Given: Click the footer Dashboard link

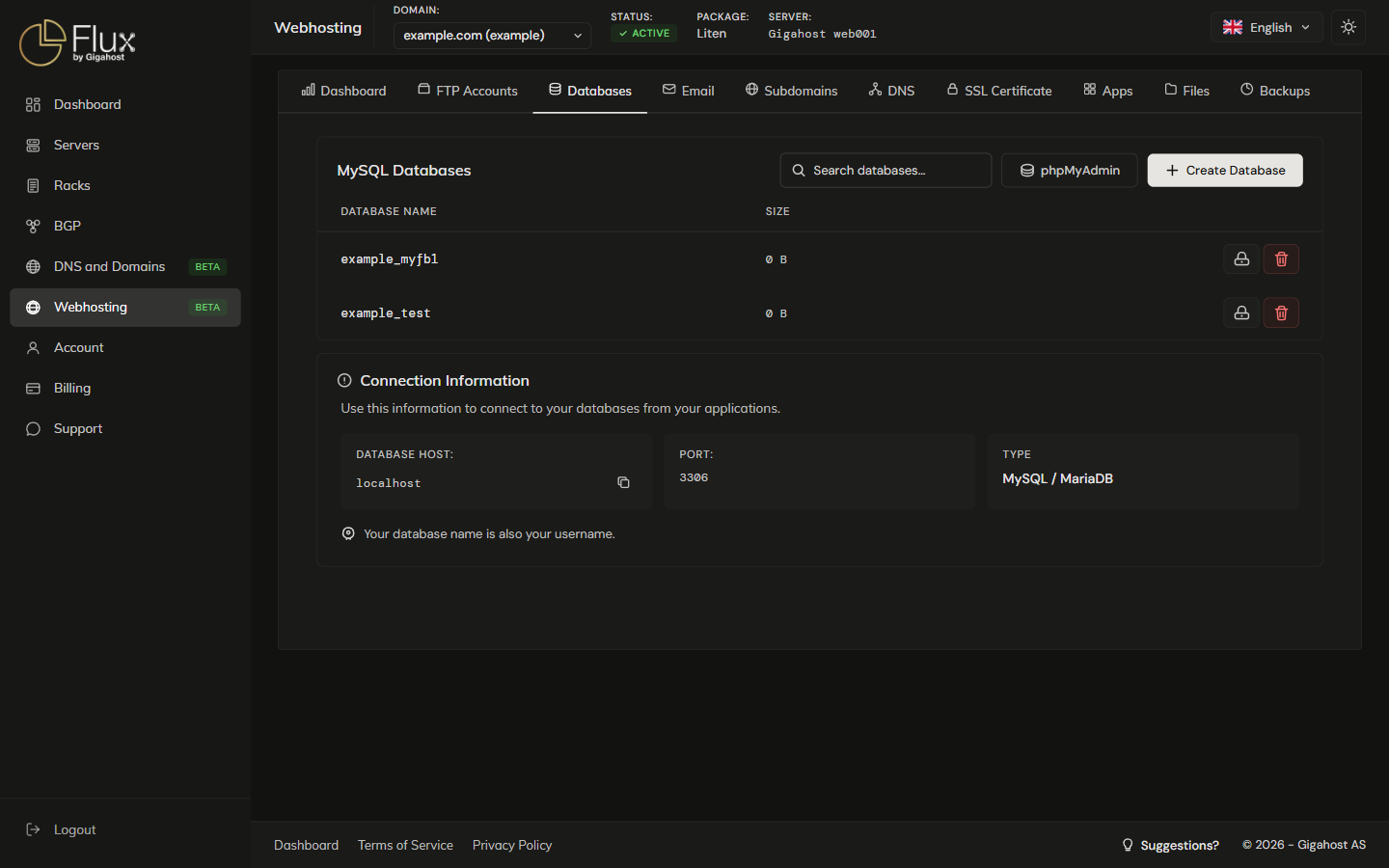Looking at the screenshot, I should click(306, 845).
